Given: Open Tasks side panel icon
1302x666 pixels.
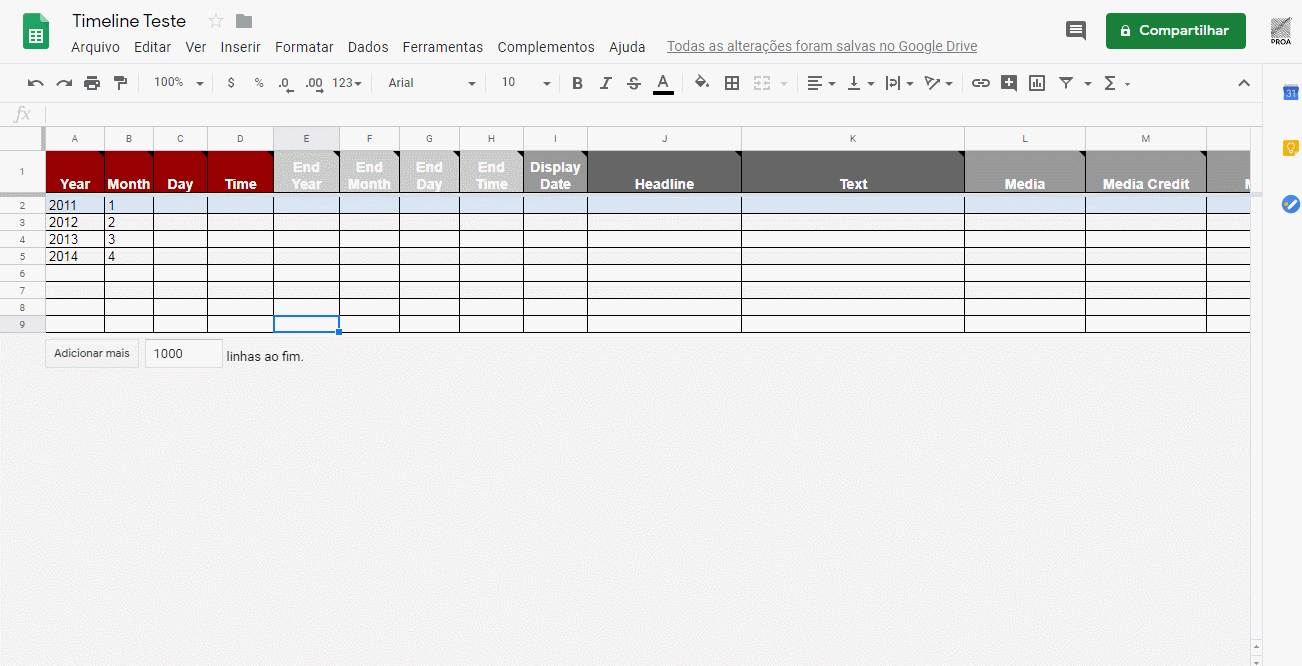Looking at the screenshot, I should pos(1290,204).
